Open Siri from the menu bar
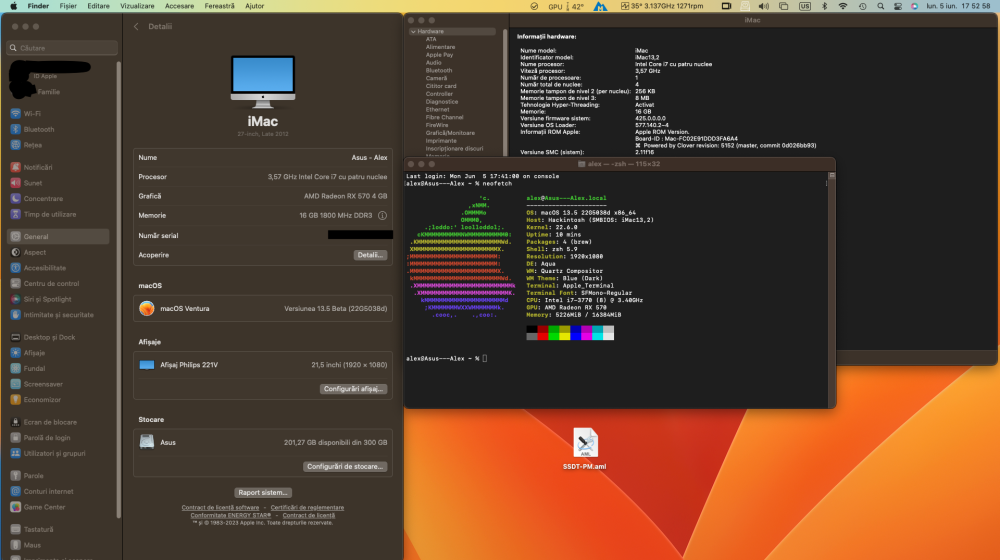 click(915, 6)
